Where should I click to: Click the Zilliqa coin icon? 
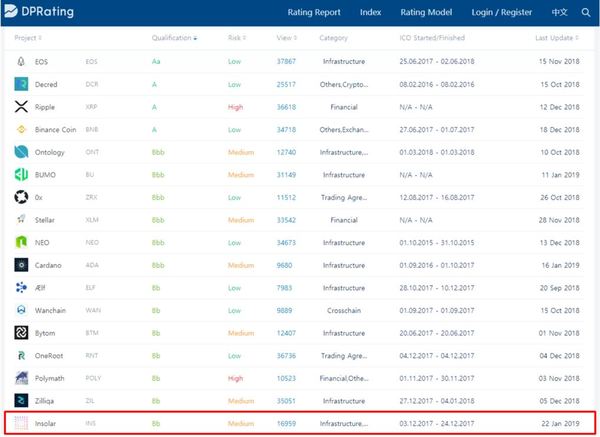click(x=21, y=400)
